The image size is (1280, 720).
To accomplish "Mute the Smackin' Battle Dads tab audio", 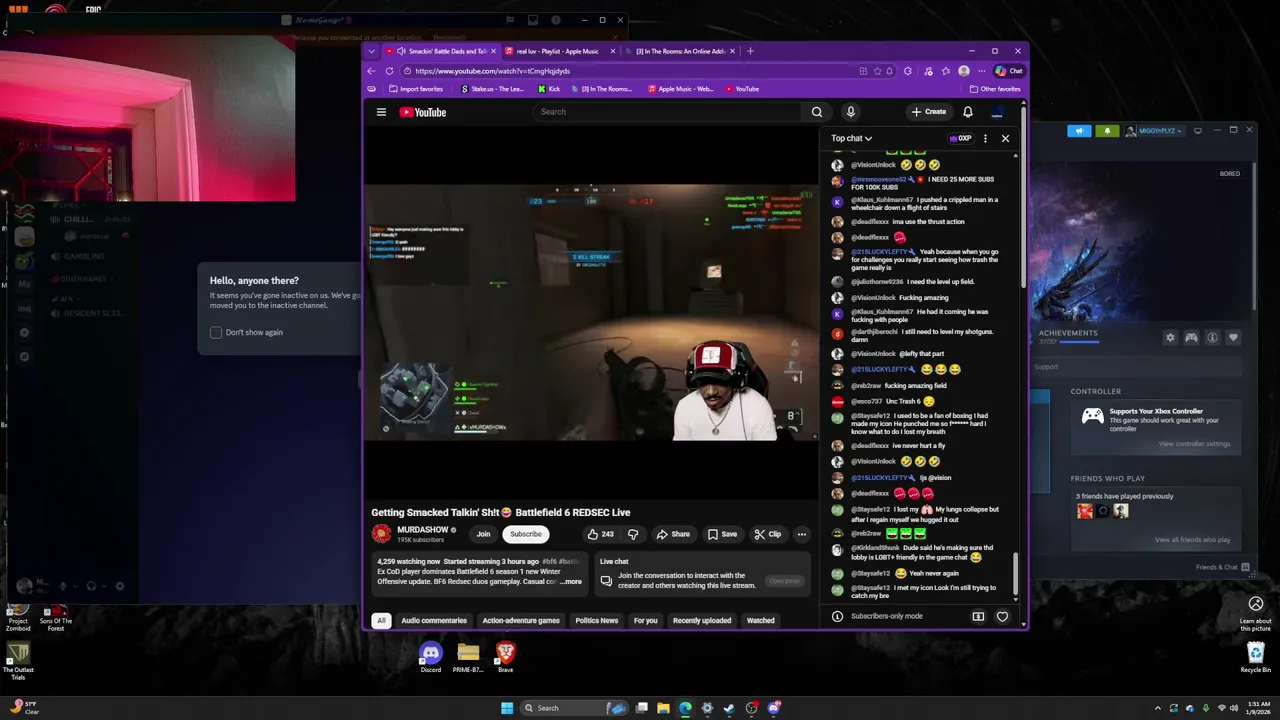I will (401, 51).
